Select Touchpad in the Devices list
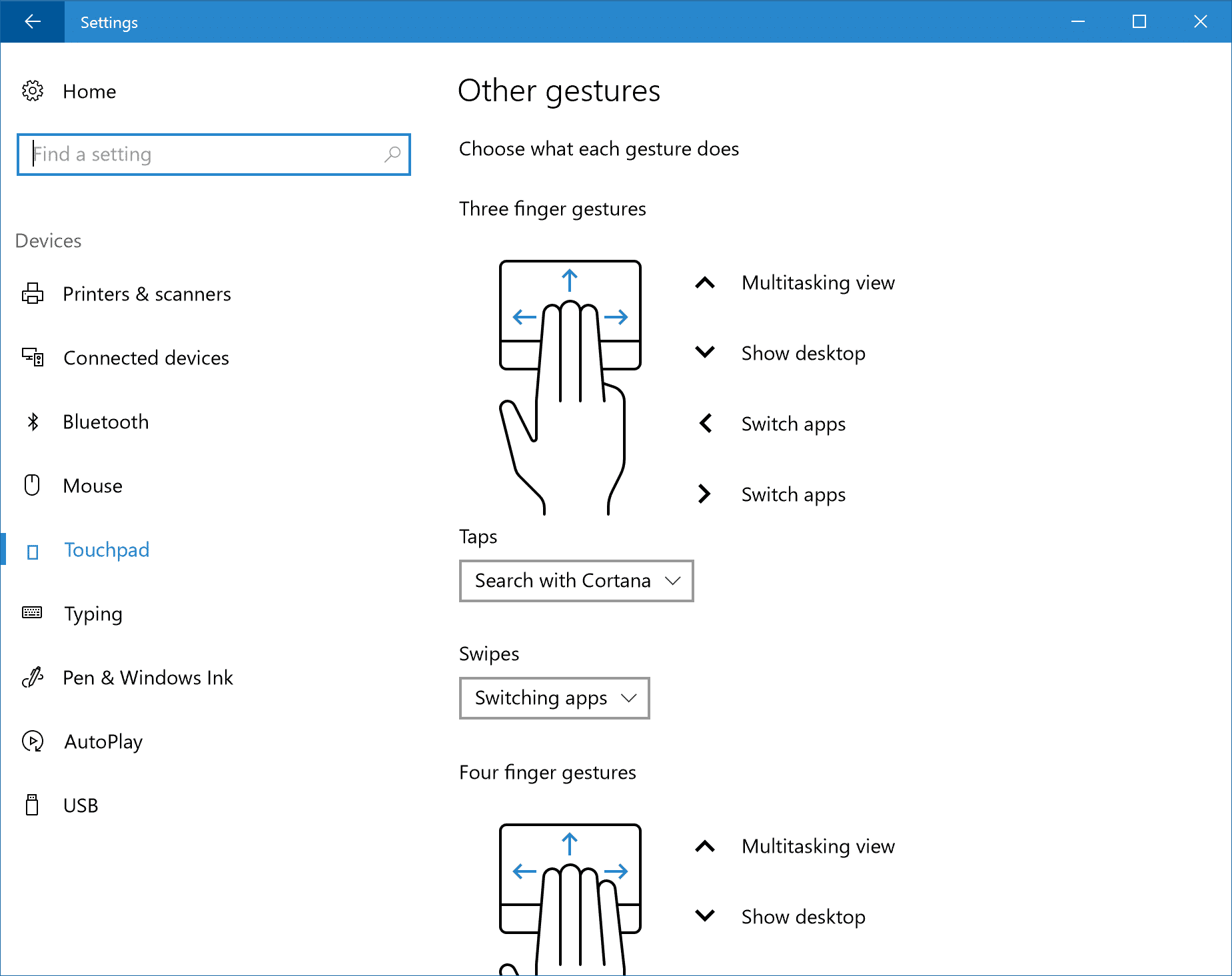This screenshot has width=1232, height=976. (107, 550)
